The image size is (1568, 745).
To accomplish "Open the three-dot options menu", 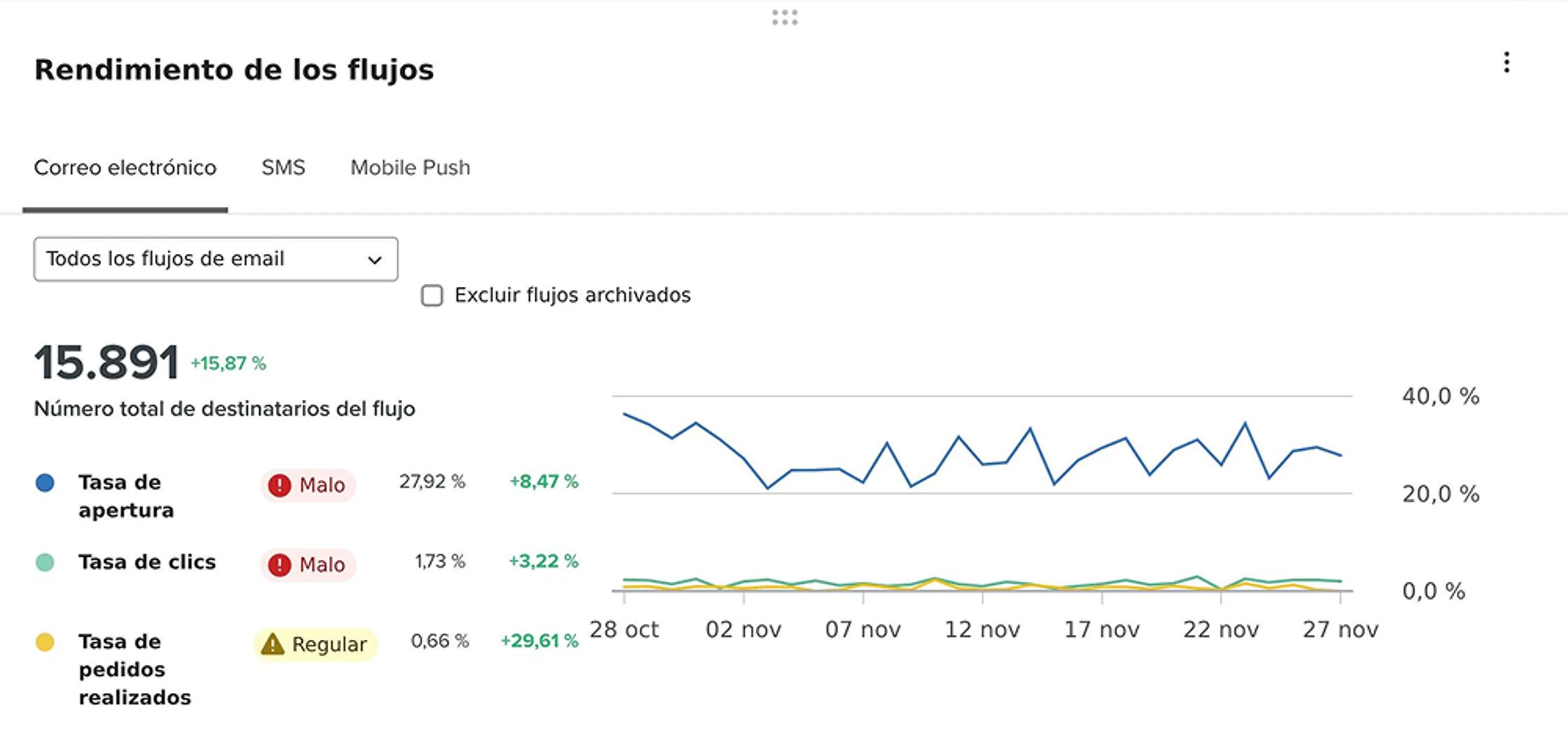I will coord(1508,63).
